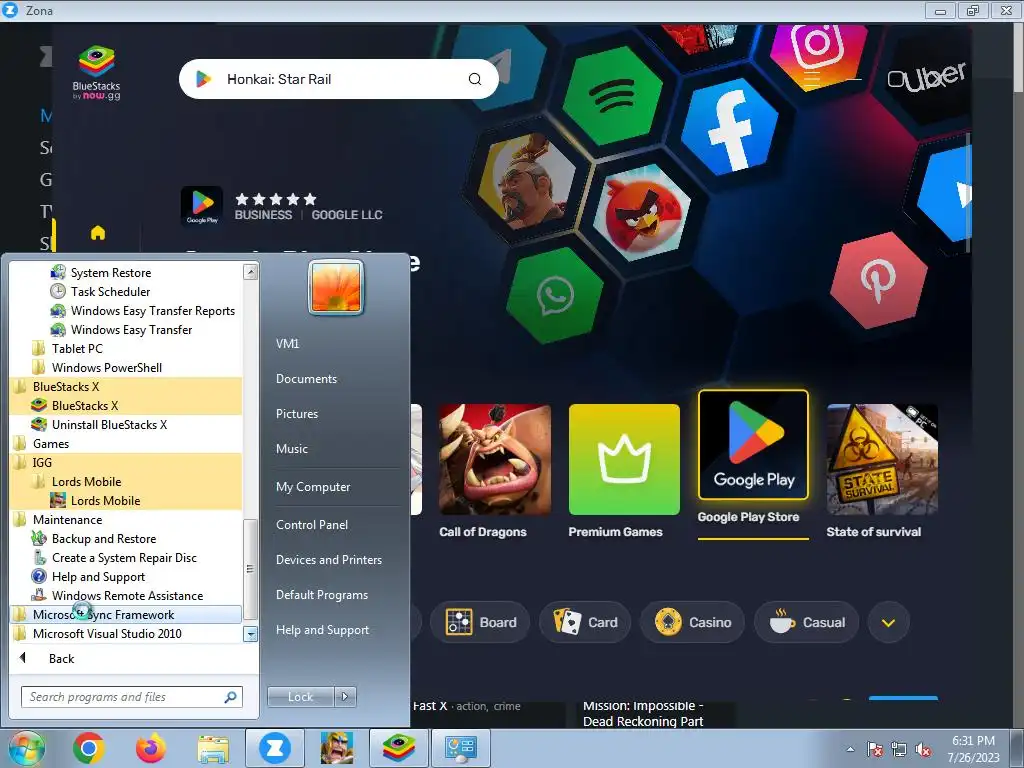Click the Lords Mobile taskbar icon
The height and width of the screenshot is (768, 1024).
pos(336,748)
